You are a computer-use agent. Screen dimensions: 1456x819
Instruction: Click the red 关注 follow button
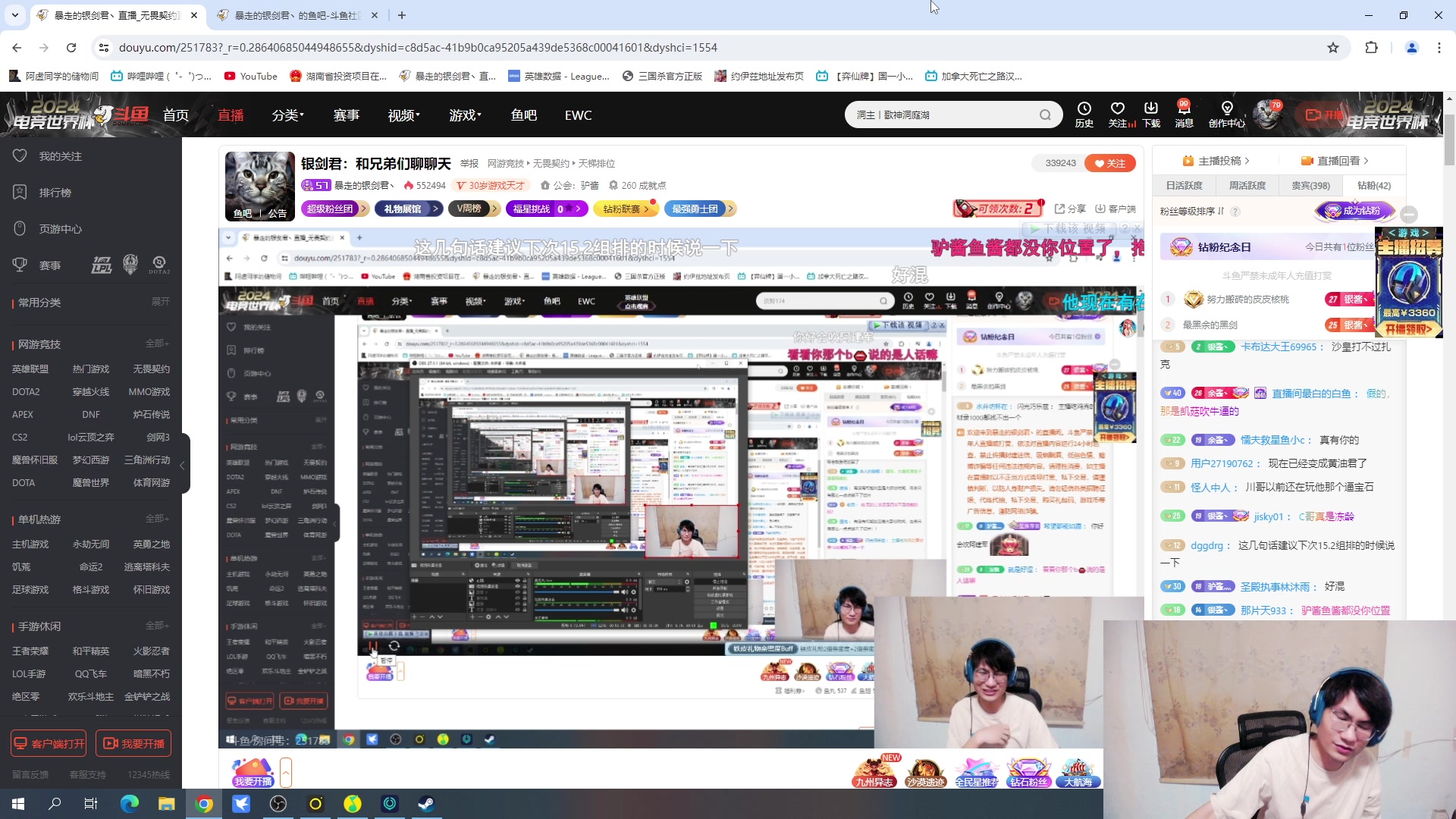tap(1109, 162)
